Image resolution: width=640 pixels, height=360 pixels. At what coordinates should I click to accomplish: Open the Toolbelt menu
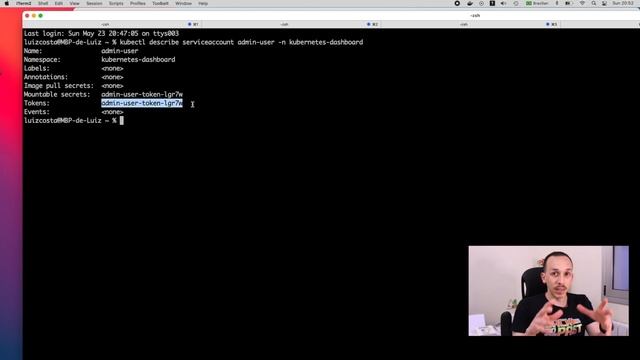click(x=160, y=3)
